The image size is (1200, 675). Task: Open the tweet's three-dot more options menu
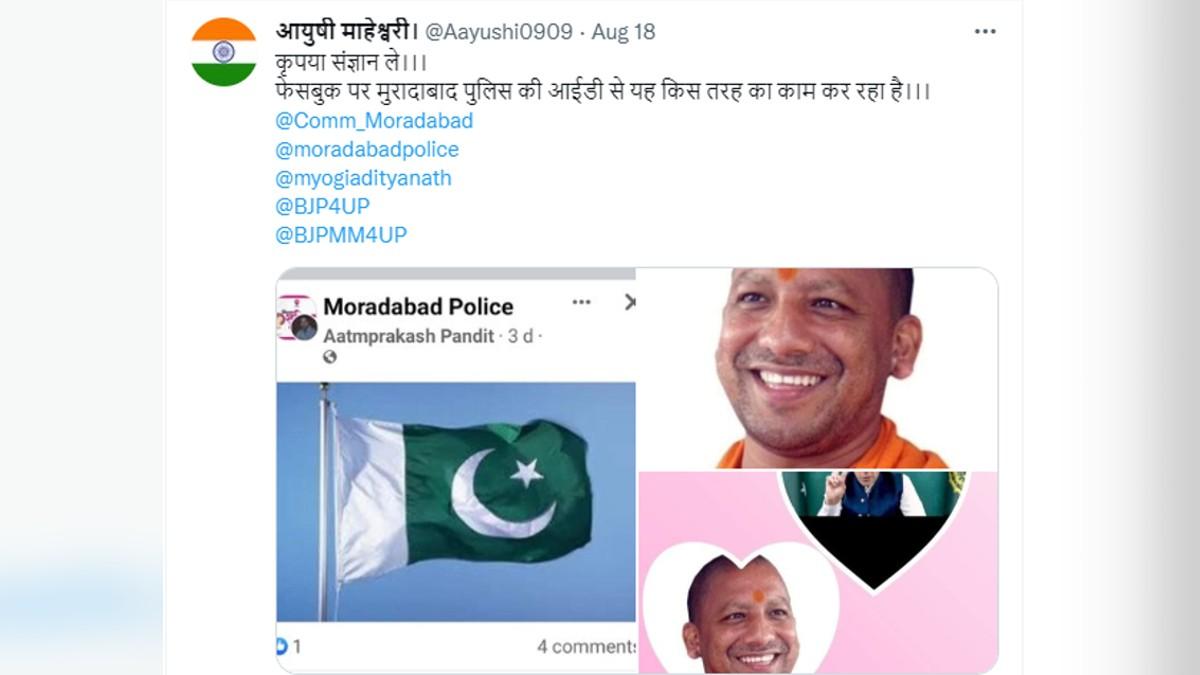985,32
